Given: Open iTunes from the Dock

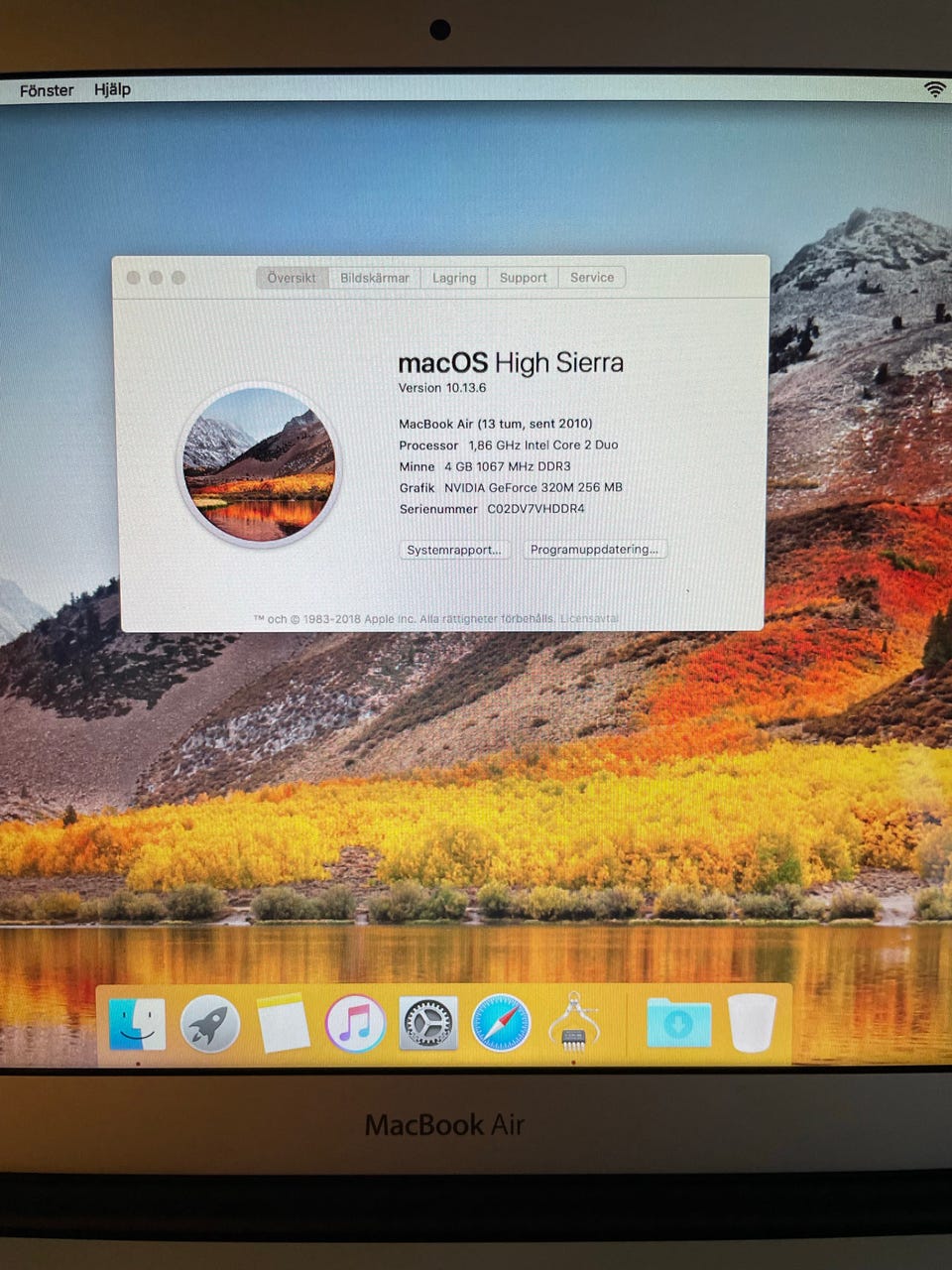Looking at the screenshot, I should click(x=355, y=1023).
